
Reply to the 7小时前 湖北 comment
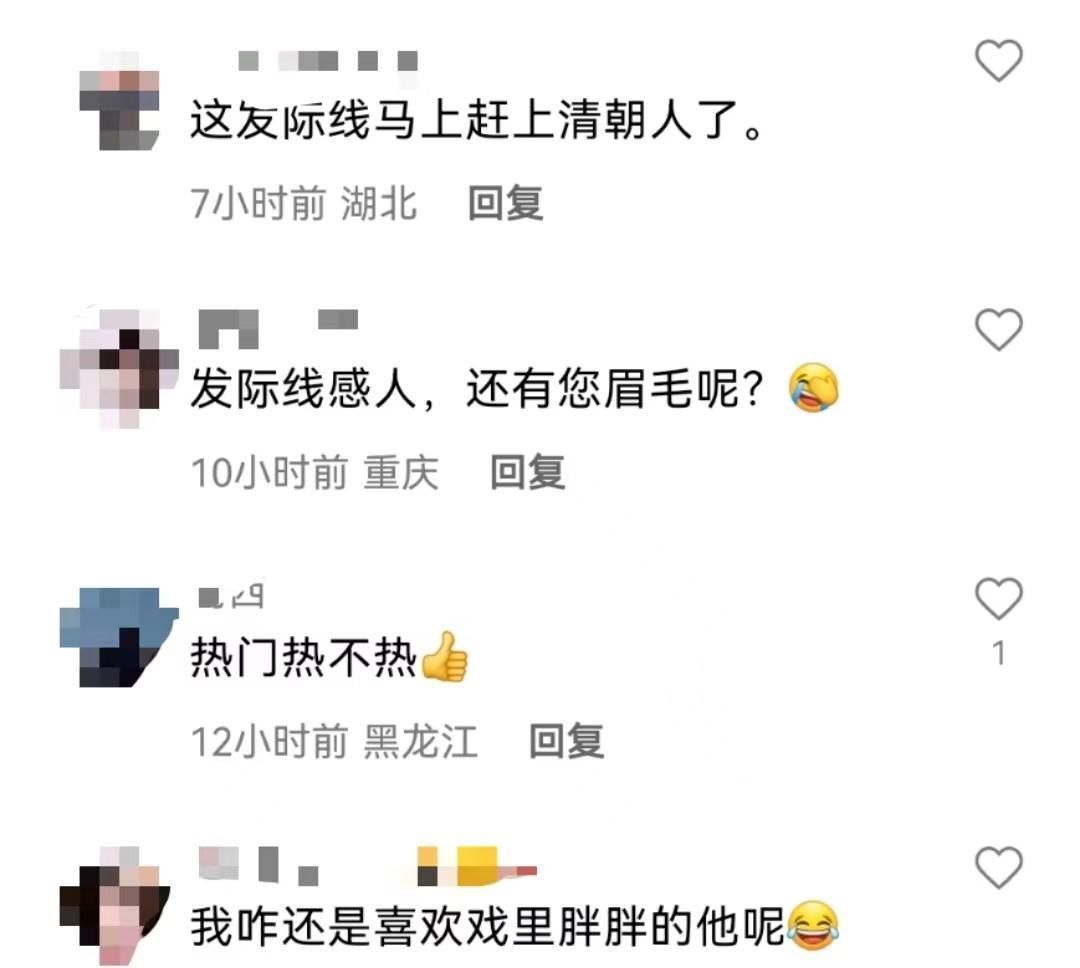506,203
